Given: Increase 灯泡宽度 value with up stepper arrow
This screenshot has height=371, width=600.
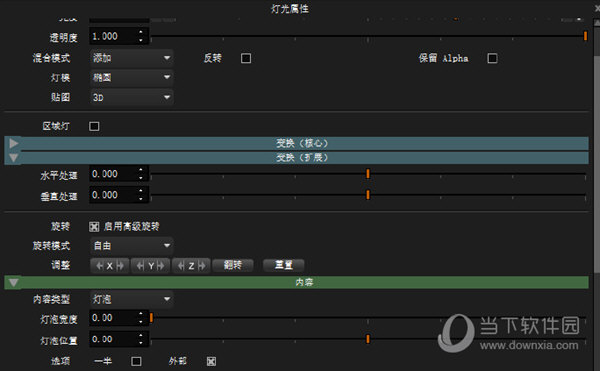Looking at the screenshot, I should click(x=141, y=314).
